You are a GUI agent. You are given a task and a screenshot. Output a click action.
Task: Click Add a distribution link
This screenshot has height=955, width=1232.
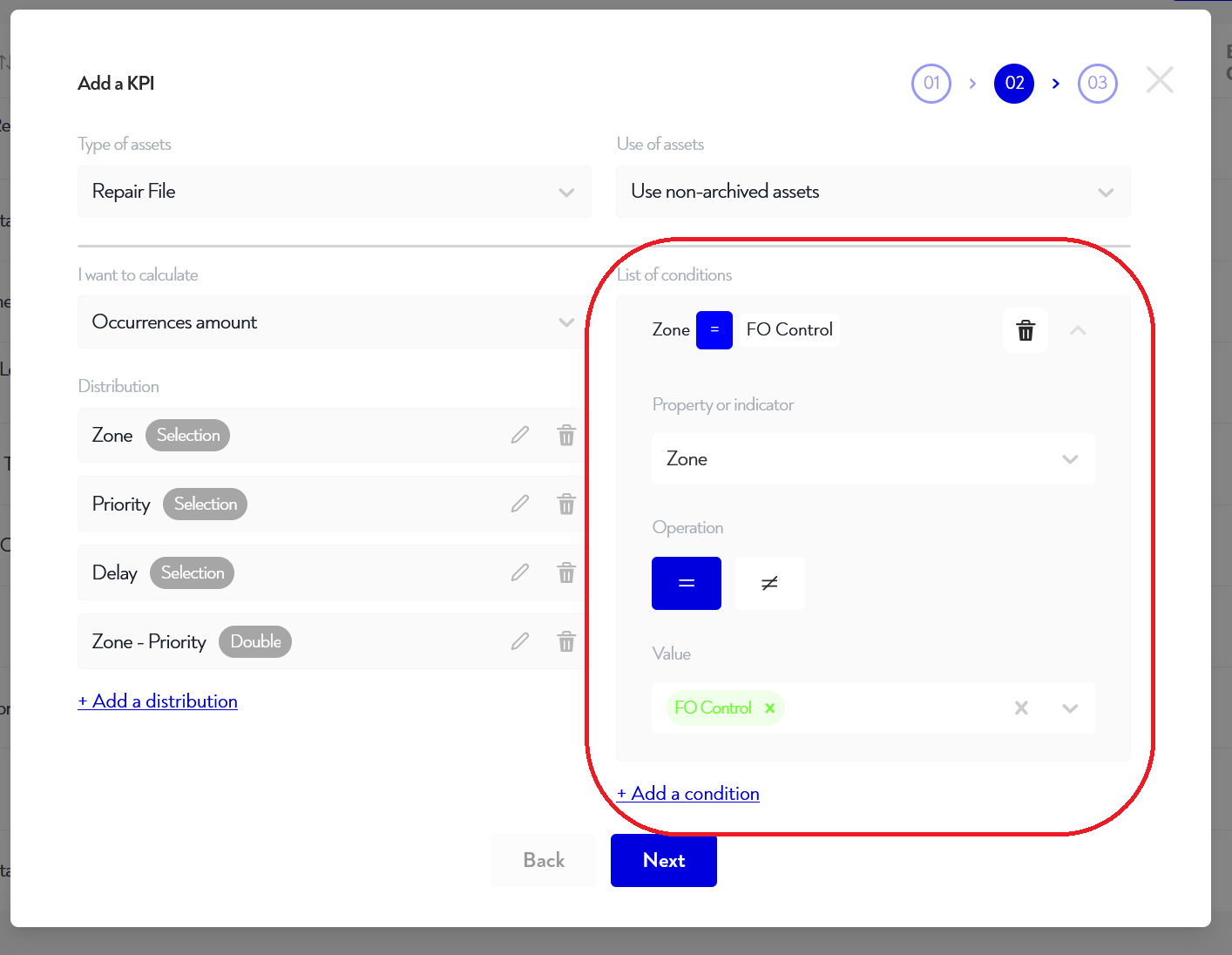[158, 701]
